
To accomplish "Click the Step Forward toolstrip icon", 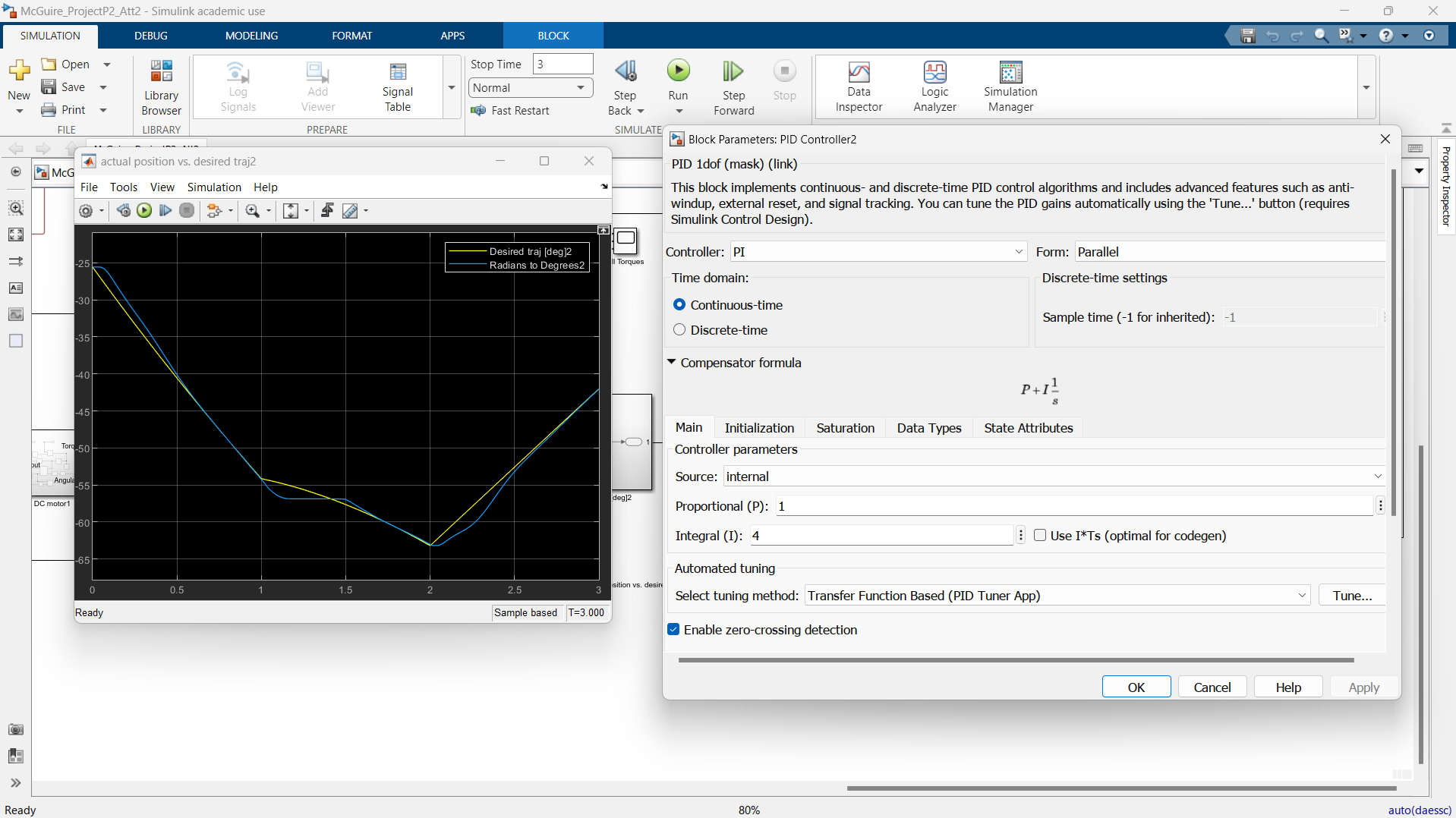I will [733, 71].
